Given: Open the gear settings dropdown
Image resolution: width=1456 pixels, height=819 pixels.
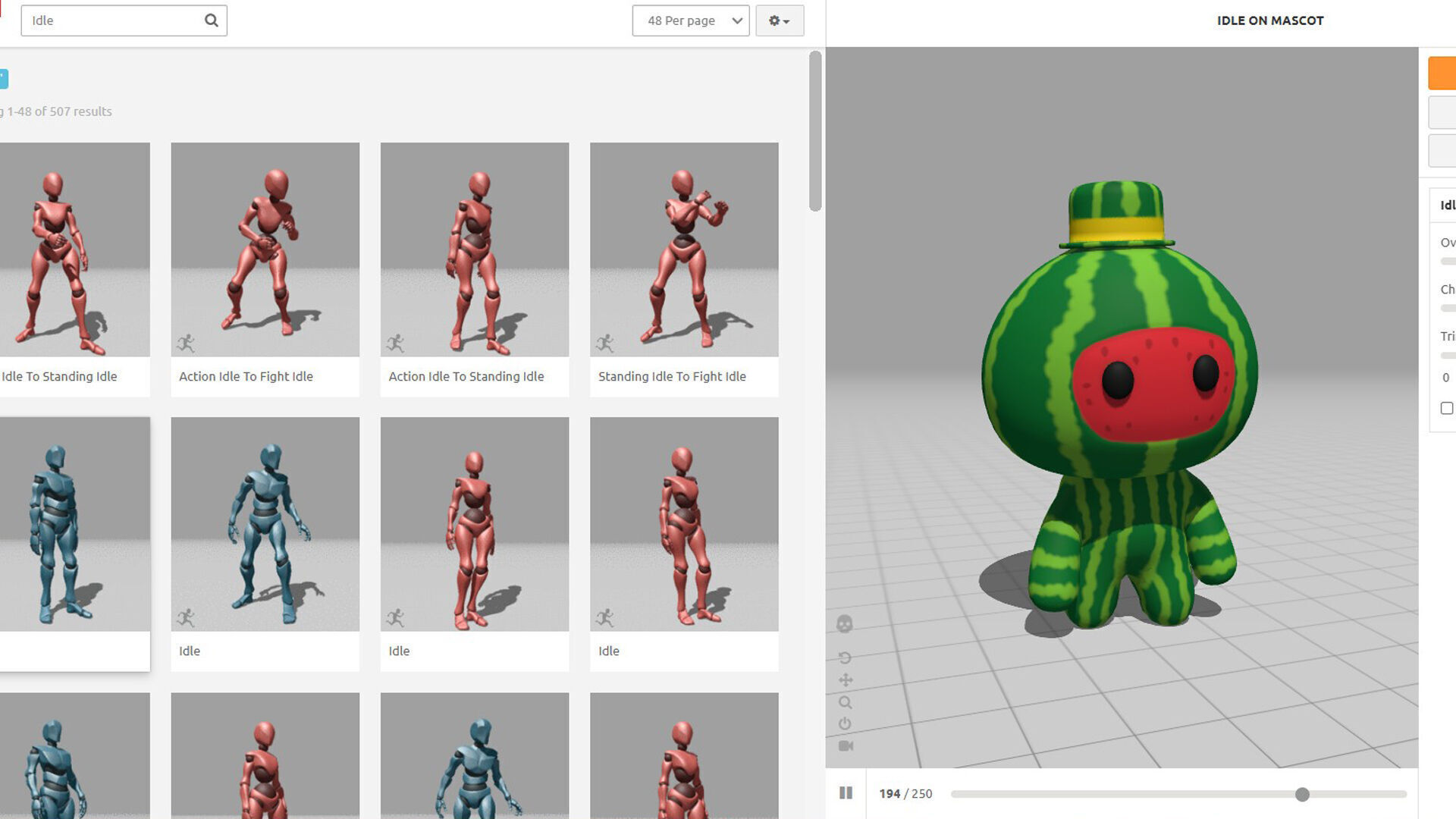Looking at the screenshot, I should [x=780, y=20].
